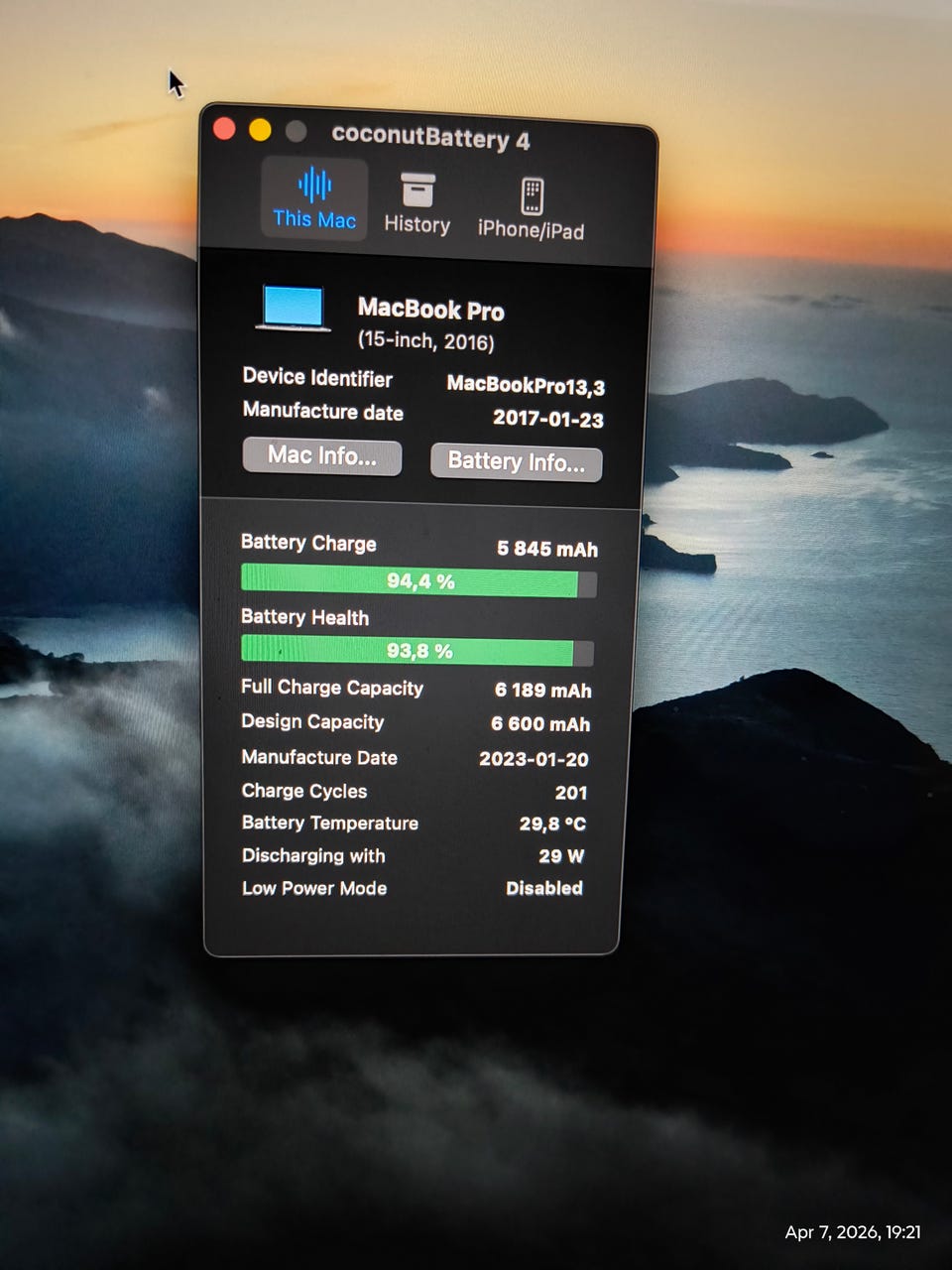Viewport: 952px width, 1270px height.
Task: Click the coconutBattery 4 window title
Action: coord(430,137)
